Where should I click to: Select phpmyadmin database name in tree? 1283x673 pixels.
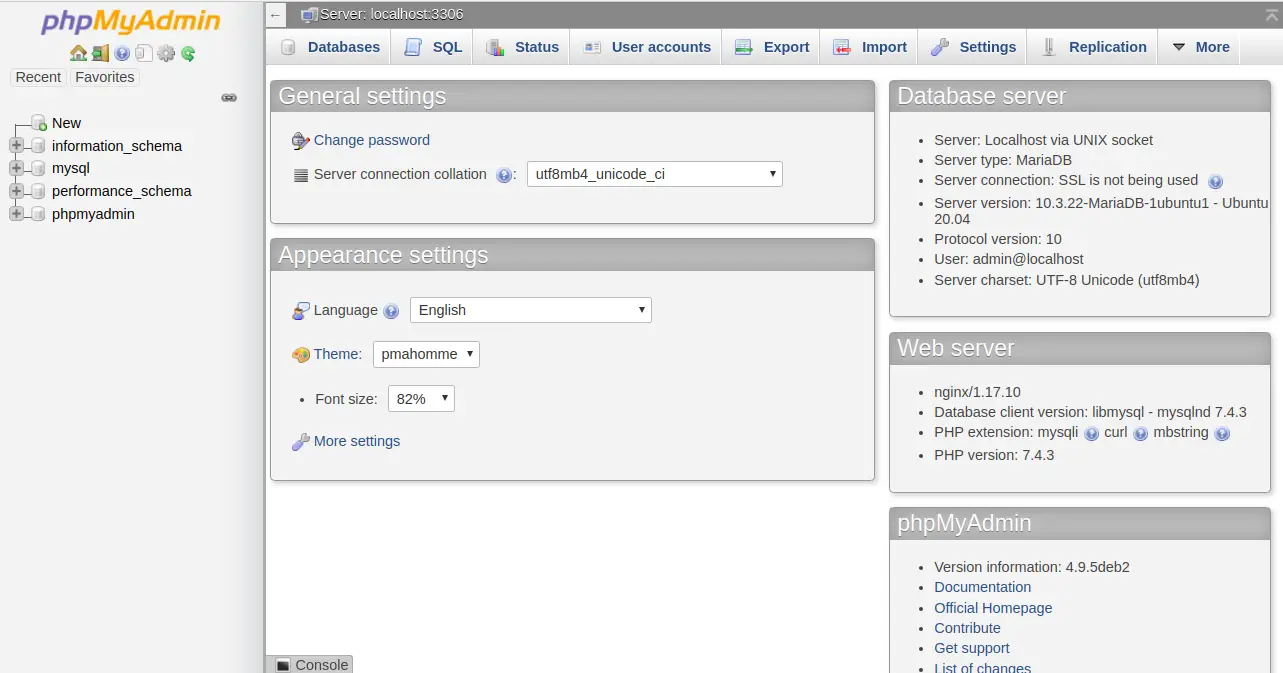tap(93, 214)
